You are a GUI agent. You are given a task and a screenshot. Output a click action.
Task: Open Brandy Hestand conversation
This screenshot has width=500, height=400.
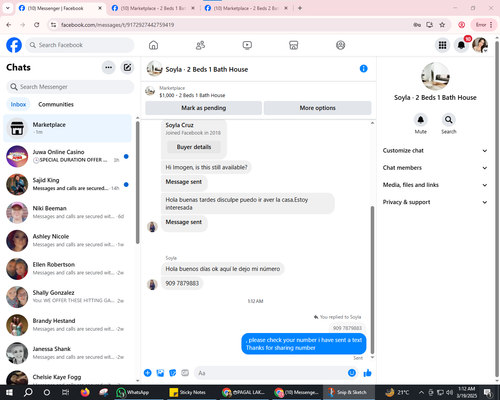coord(67,325)
